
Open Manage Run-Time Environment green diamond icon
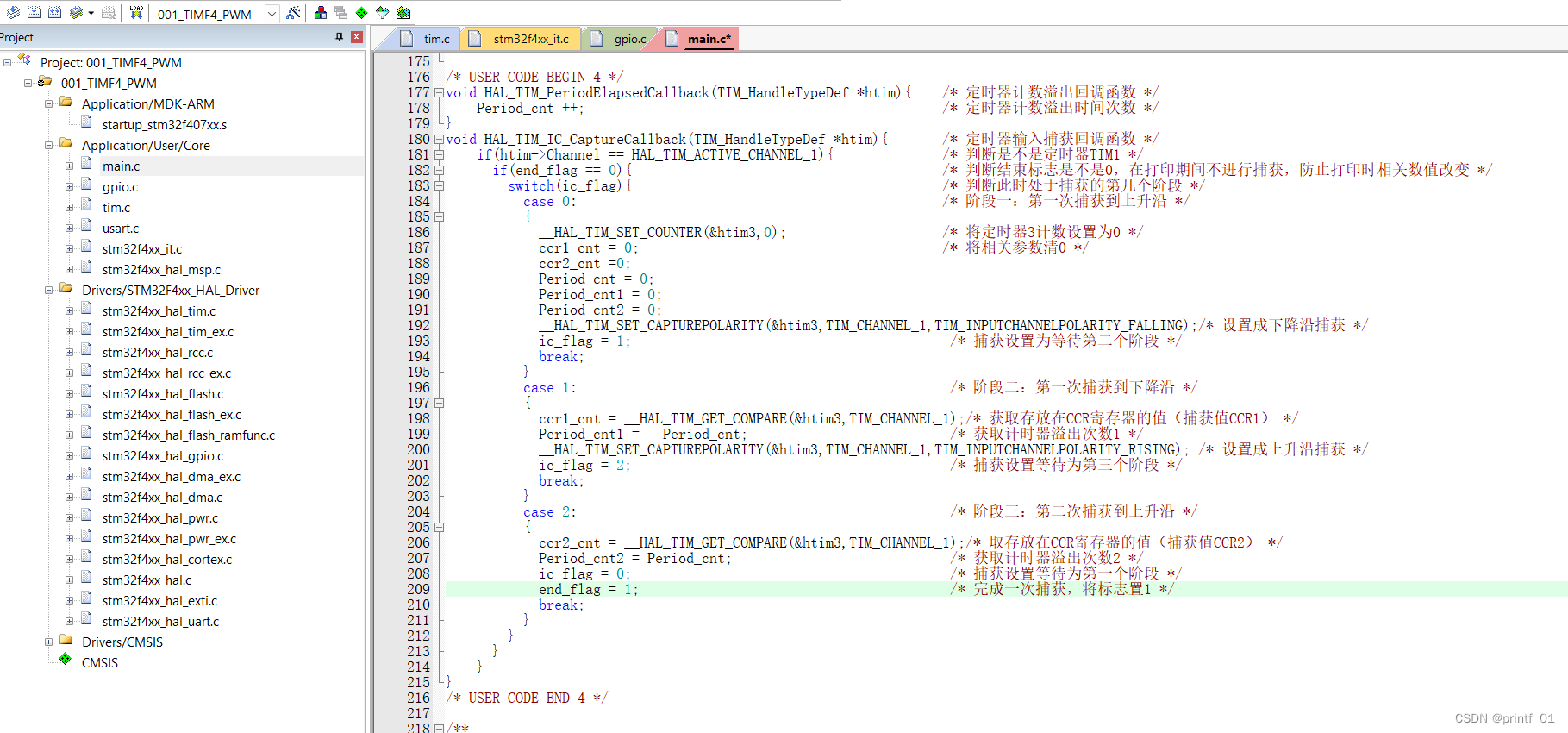pos(362,12)
